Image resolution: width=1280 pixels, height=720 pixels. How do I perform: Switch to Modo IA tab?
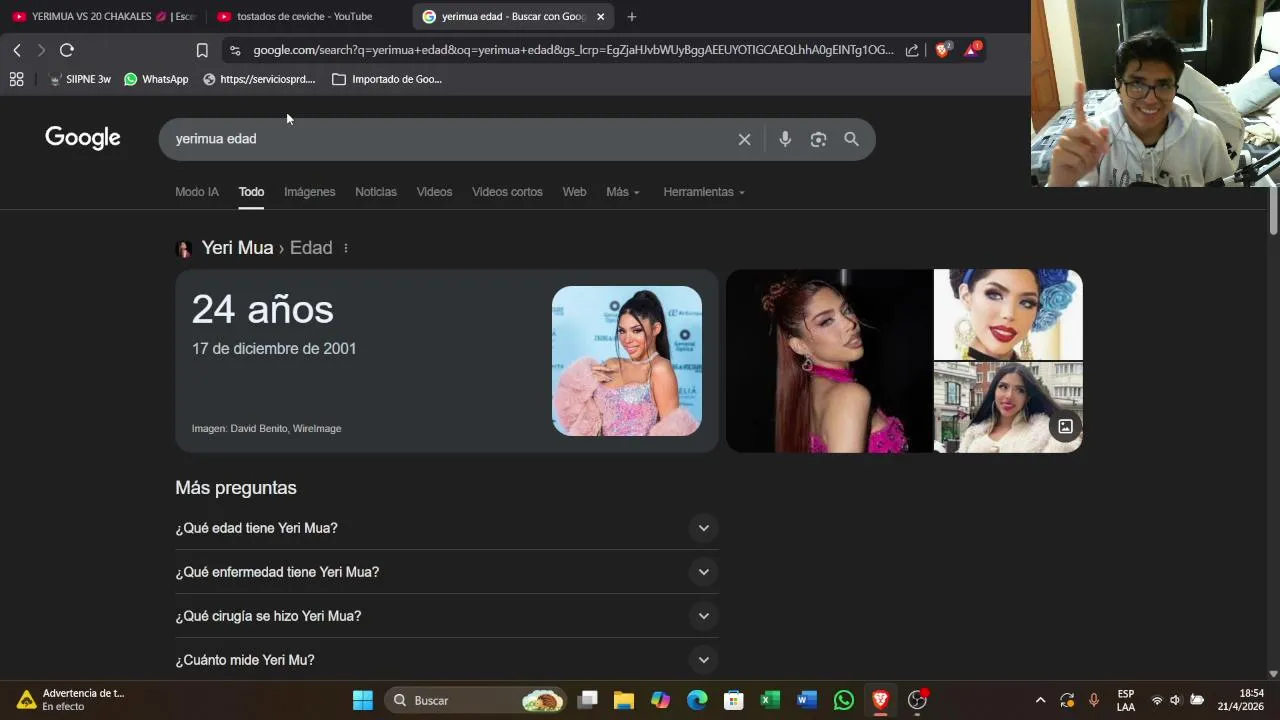(197, 192)
